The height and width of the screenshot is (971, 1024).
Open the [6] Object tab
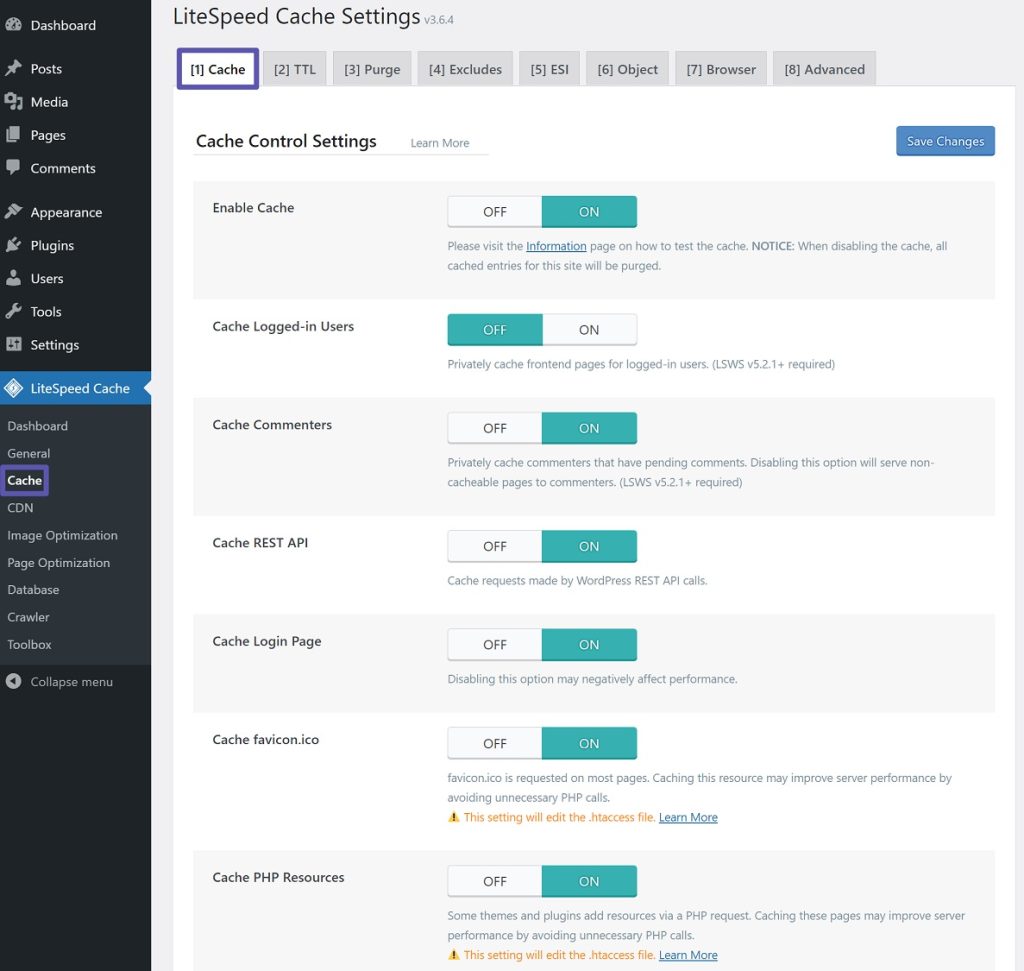[x=627, y=69]
